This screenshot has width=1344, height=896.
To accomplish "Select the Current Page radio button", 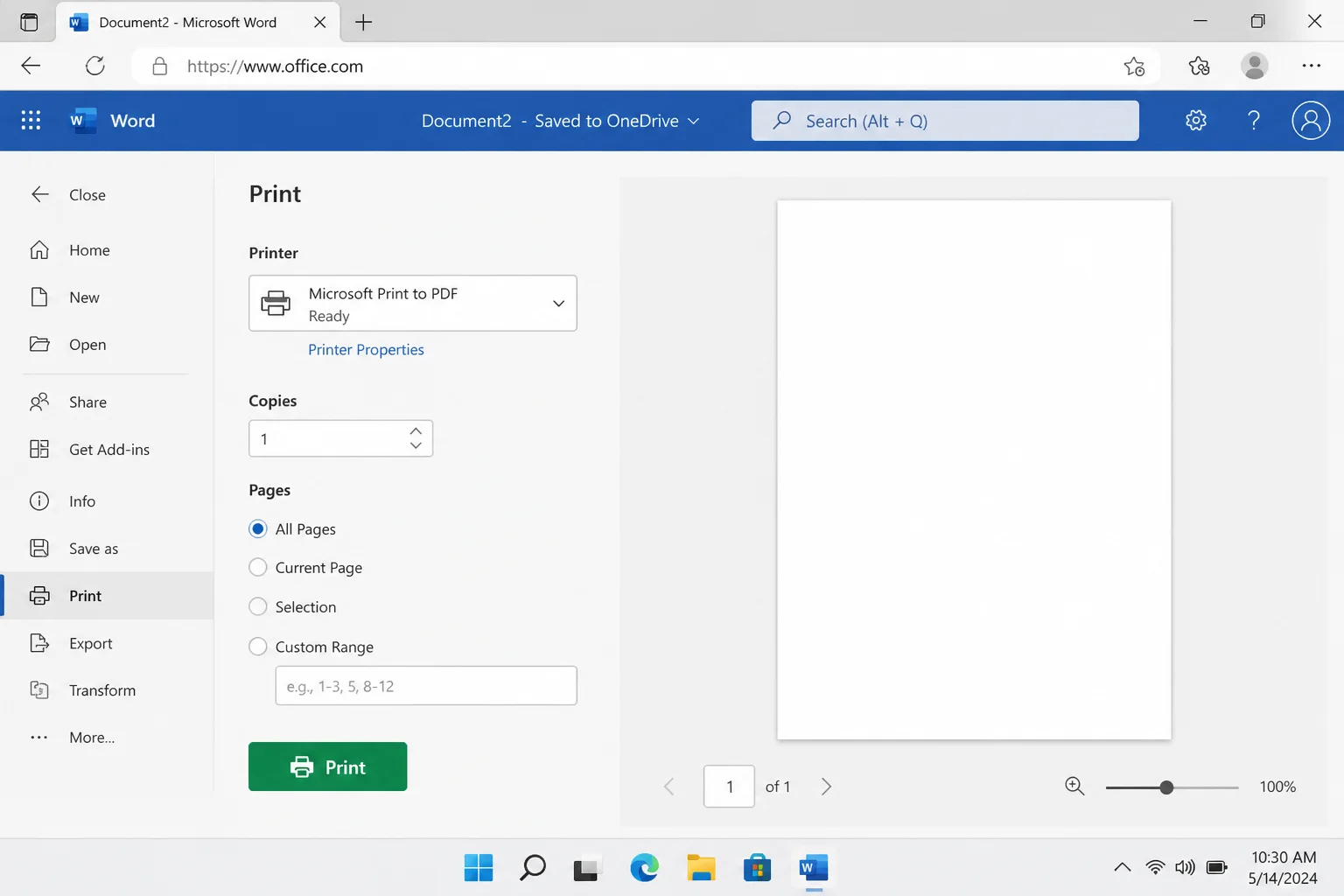I will coord(258,567).
